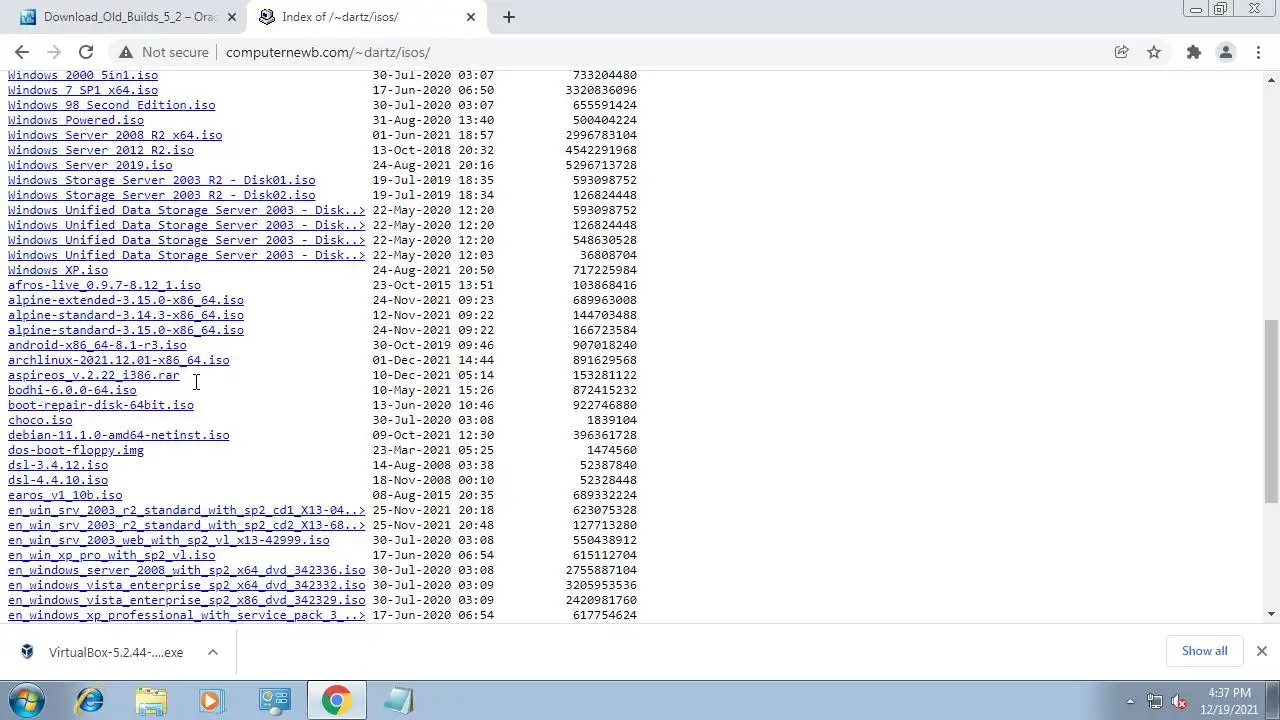
Task: Show hidden system tray icons
Action: [x=1130, y=701]
